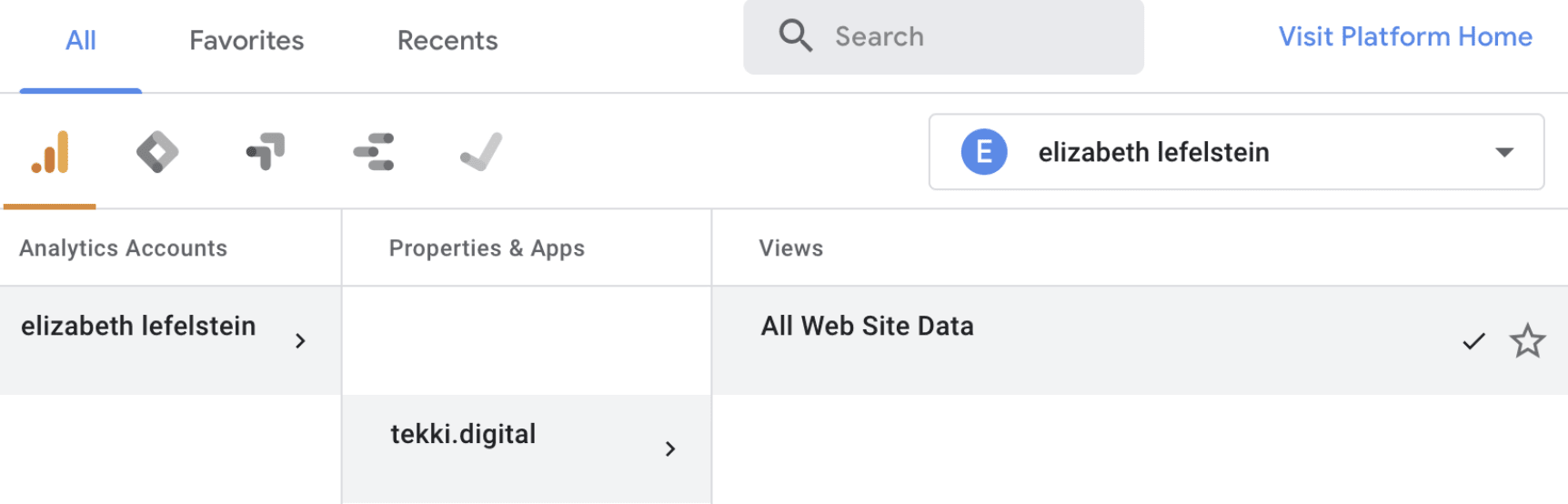Switch to the All tab
Viewport: 1568px width, 504px height.
[81, 41]
